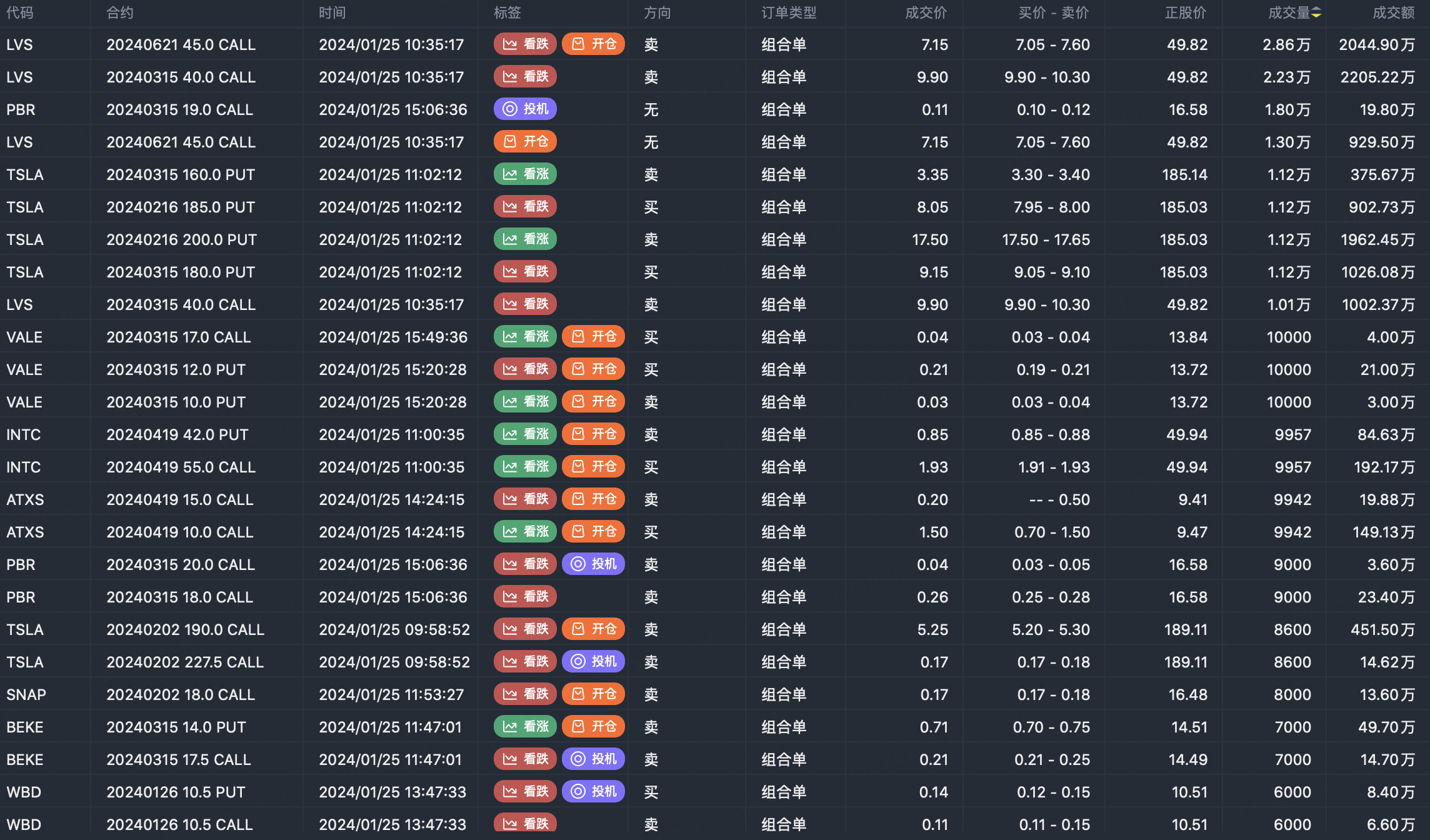Click the 正股价 column header
Screen dimensions: 1430x840
click(x=1185, y=13)
